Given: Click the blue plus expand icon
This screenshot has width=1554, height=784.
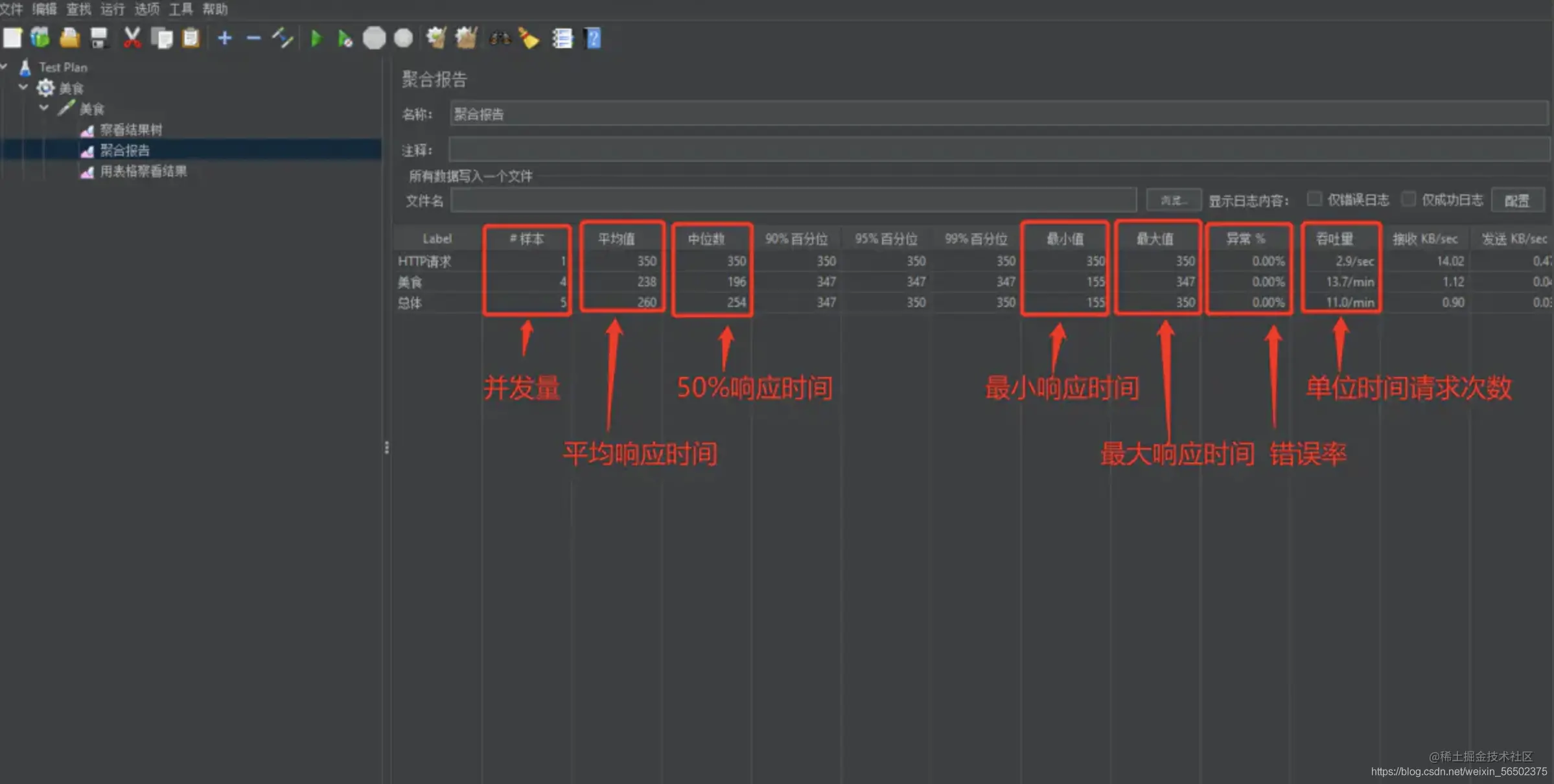Looking at the screenshot, I should [224, 38].
